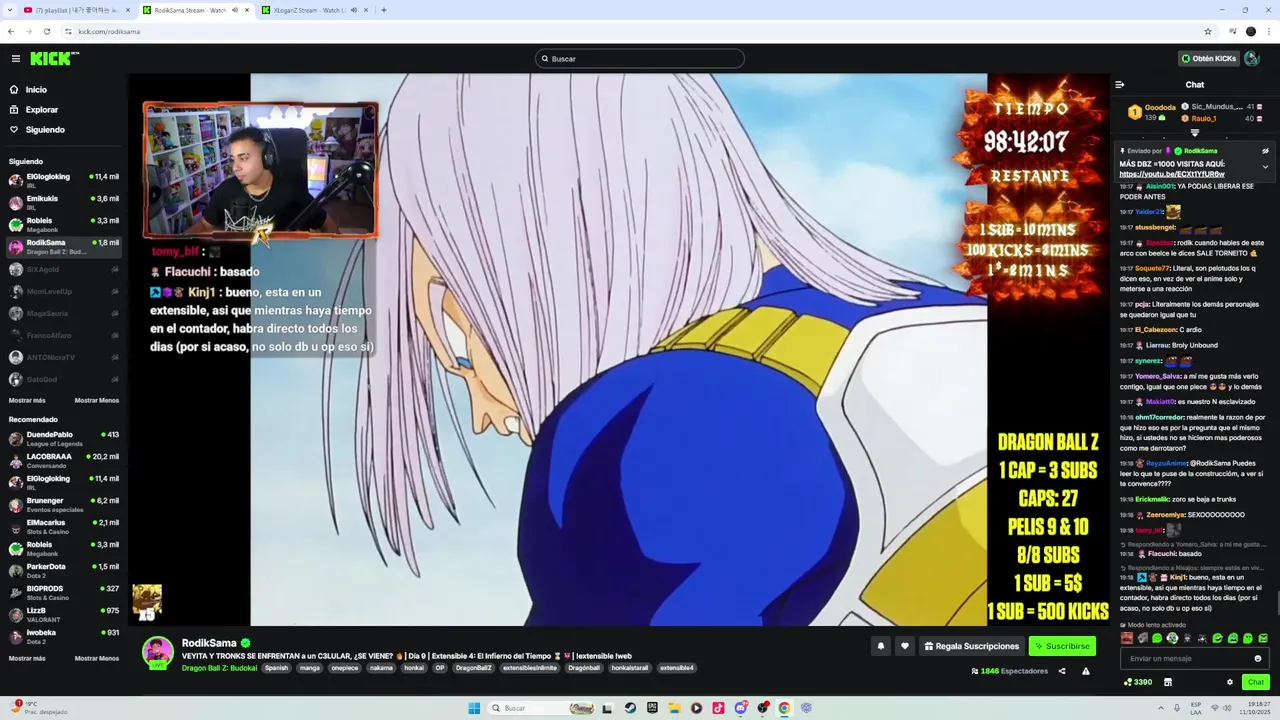
Task: Show fewer recommended channels at bottom
Action: pos(97,658)
